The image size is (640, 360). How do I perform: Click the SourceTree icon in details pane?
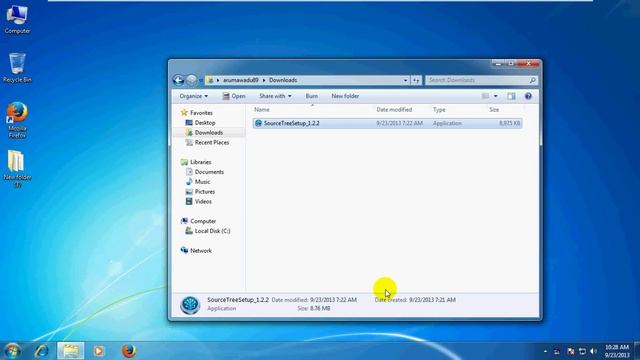(190, 304)
